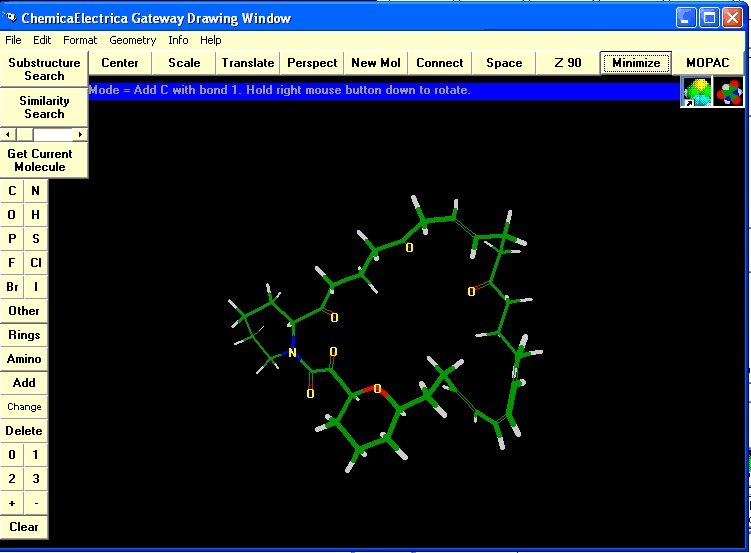Click the mode status message bar
This screenshot has height=553, width=751.
click(384, 90)
